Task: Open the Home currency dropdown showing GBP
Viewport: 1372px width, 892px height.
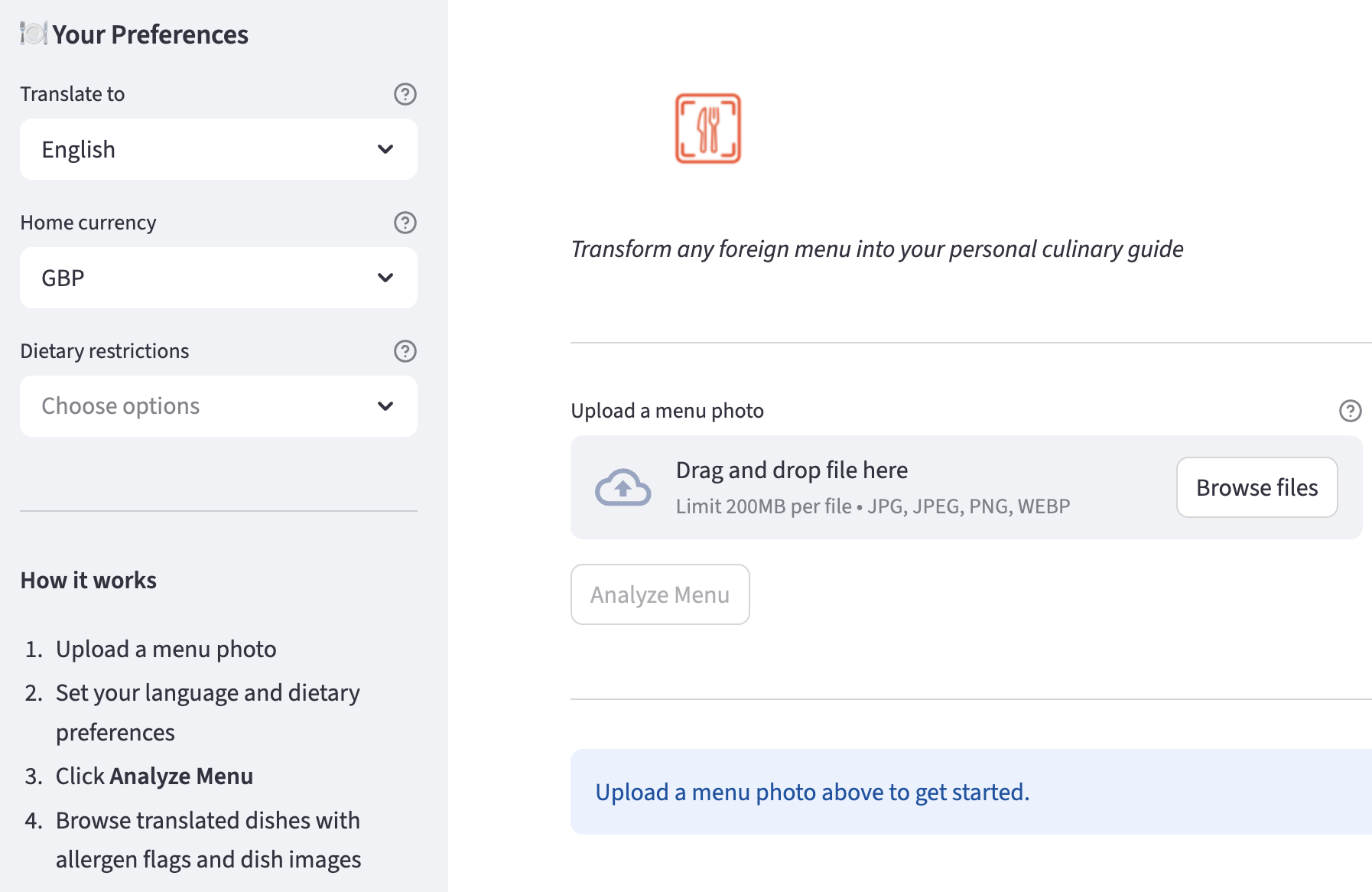Action: [x=206, y=278]
